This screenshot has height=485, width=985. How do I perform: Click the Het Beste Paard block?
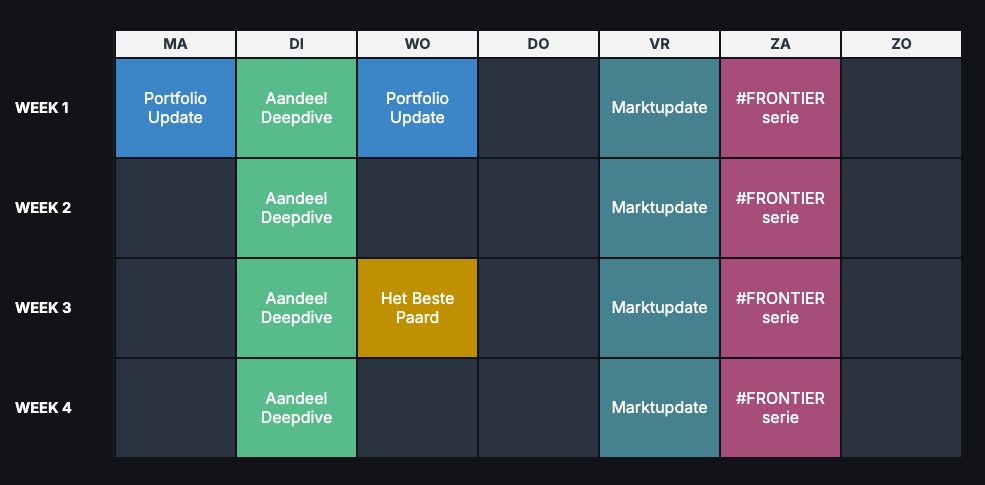[417, 308]
